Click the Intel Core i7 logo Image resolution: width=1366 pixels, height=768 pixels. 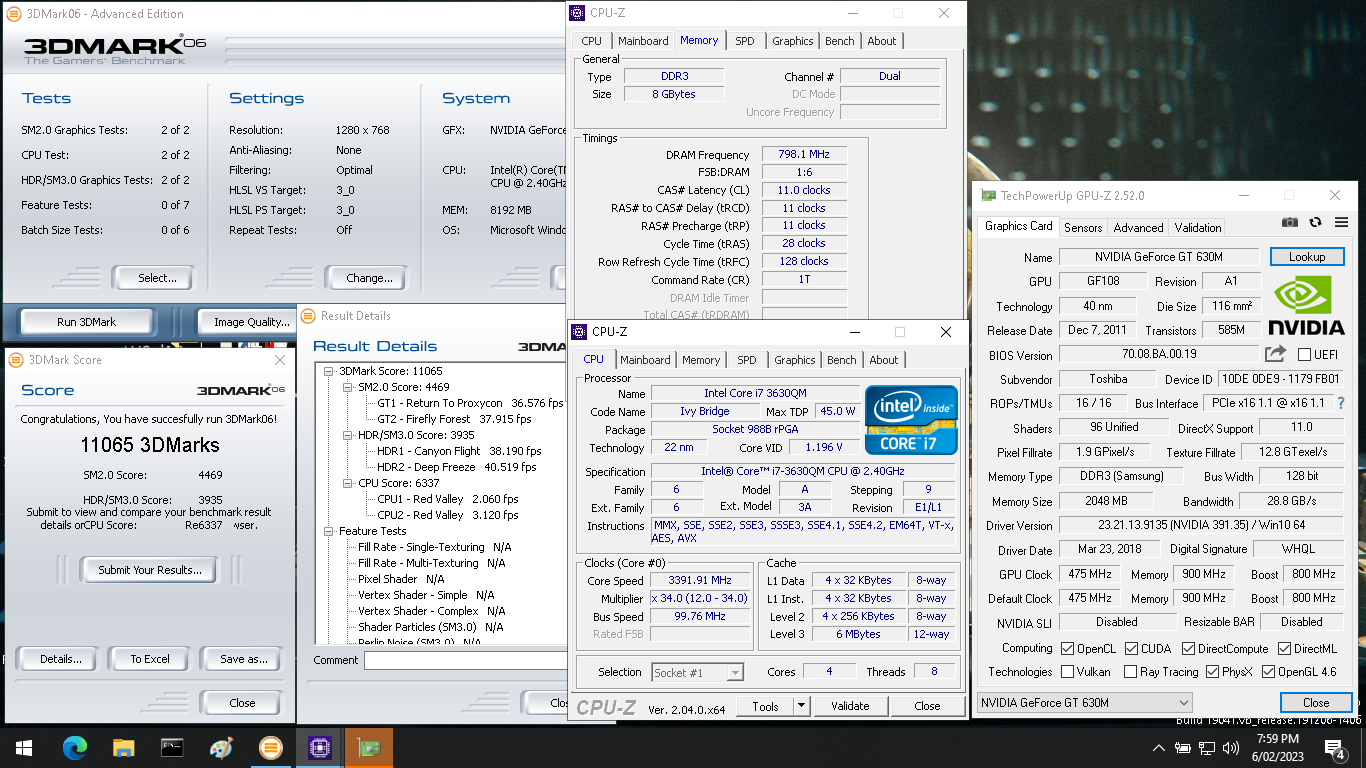click(911, 420)
